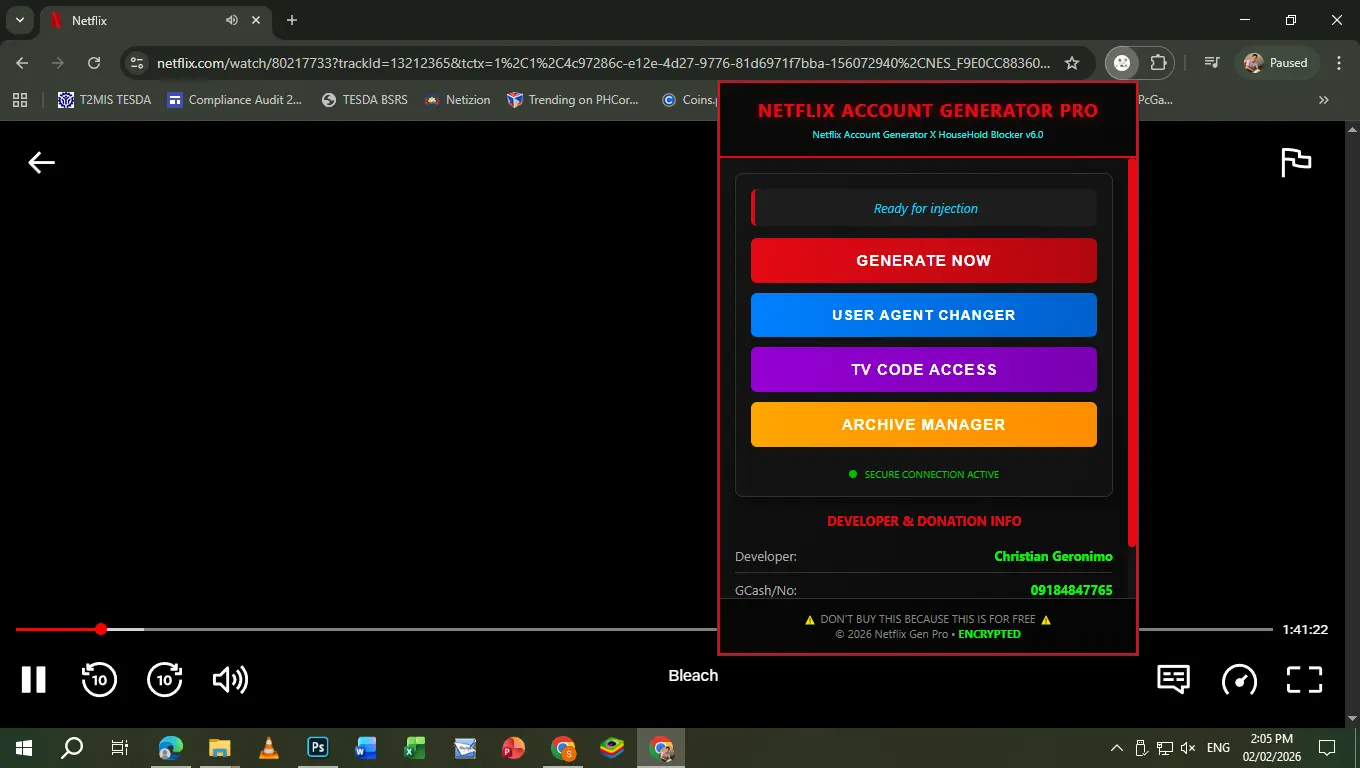Open TESDA BSRS bookmark
This screenshot has height=768, width=1360.
point(365,100)
